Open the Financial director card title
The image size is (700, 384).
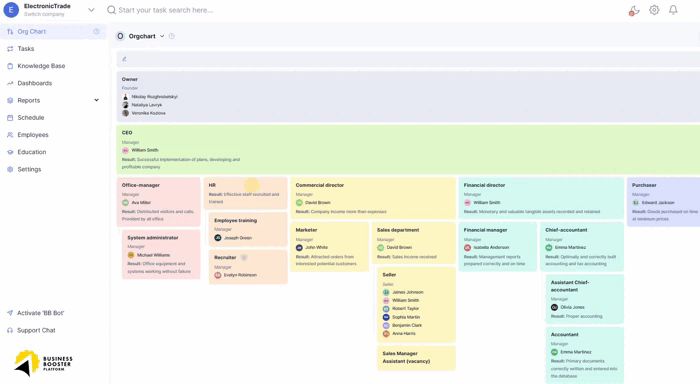(x=484, y=185)
